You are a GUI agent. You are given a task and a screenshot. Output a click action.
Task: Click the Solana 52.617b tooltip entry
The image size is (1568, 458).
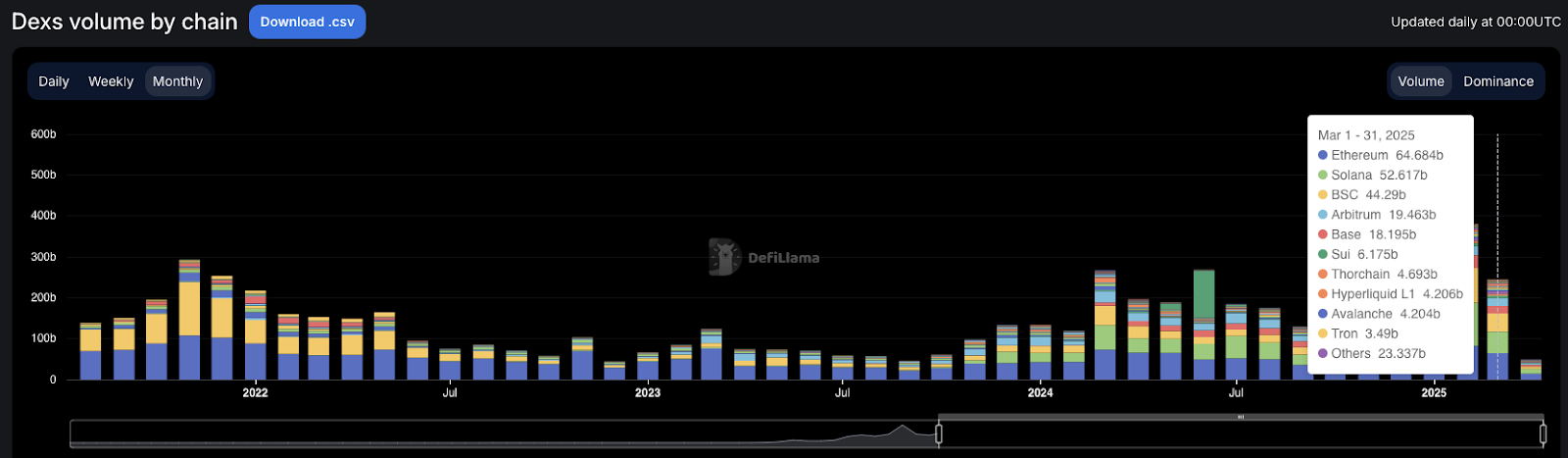point(1372,175)
